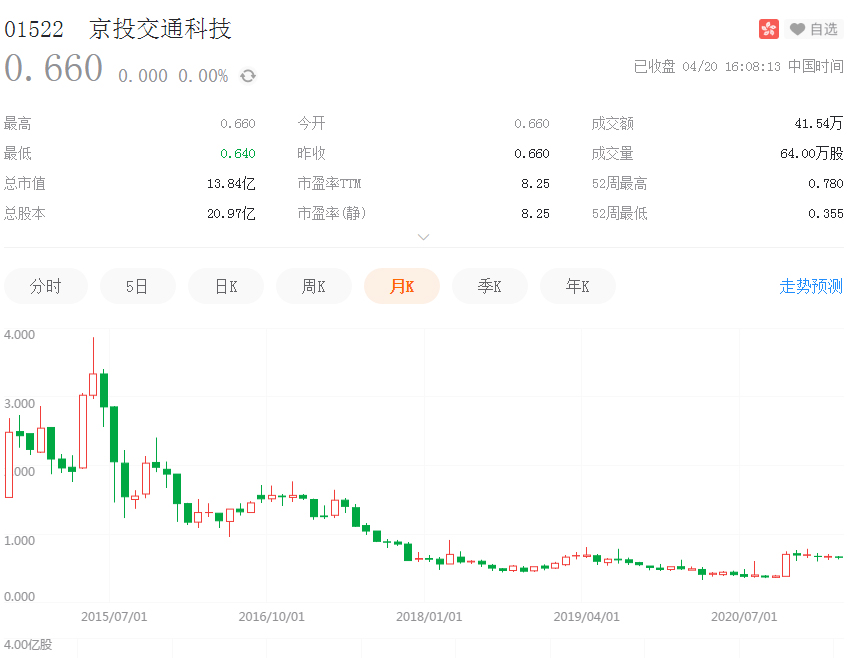Image resolution: width=860 pixels, height=658 pixels.
Task: Switch to 5日 chart tab
Action: pyautogui.click(x=137, y=286)
